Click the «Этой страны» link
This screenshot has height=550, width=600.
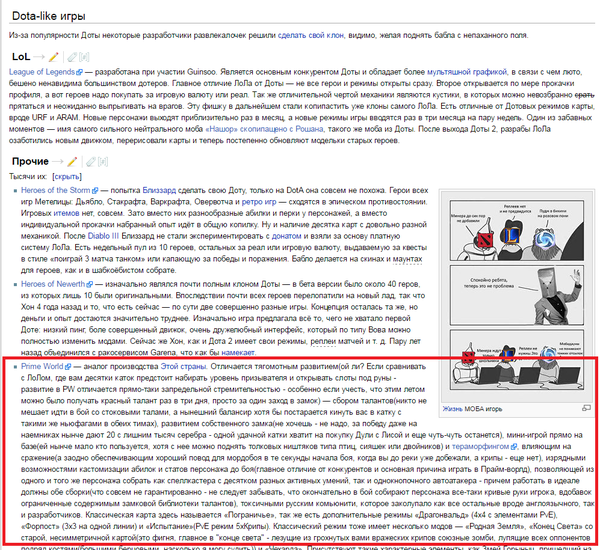[185, 368]
